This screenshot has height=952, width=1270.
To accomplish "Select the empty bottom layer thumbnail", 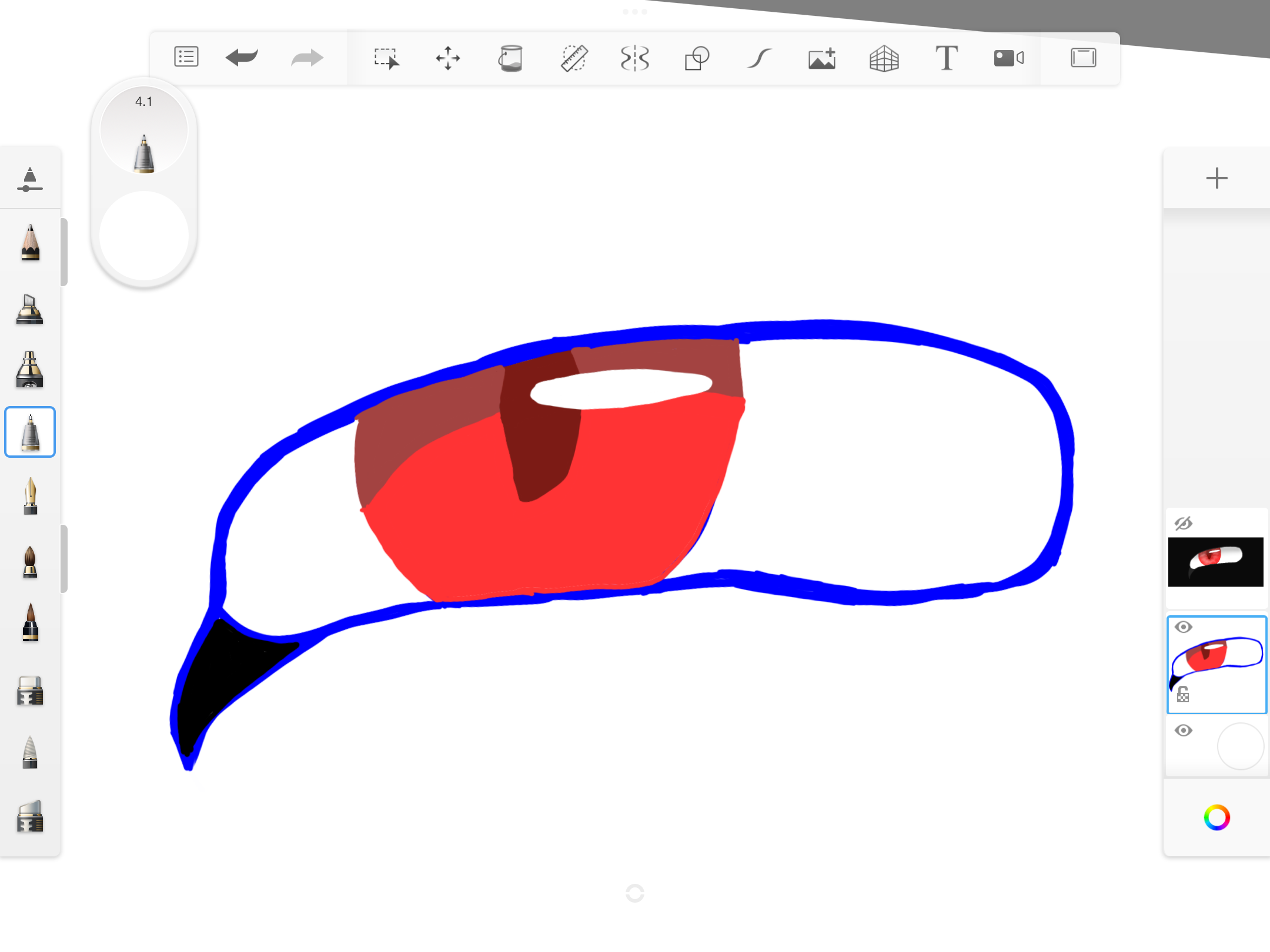I will pos(1239,746).
